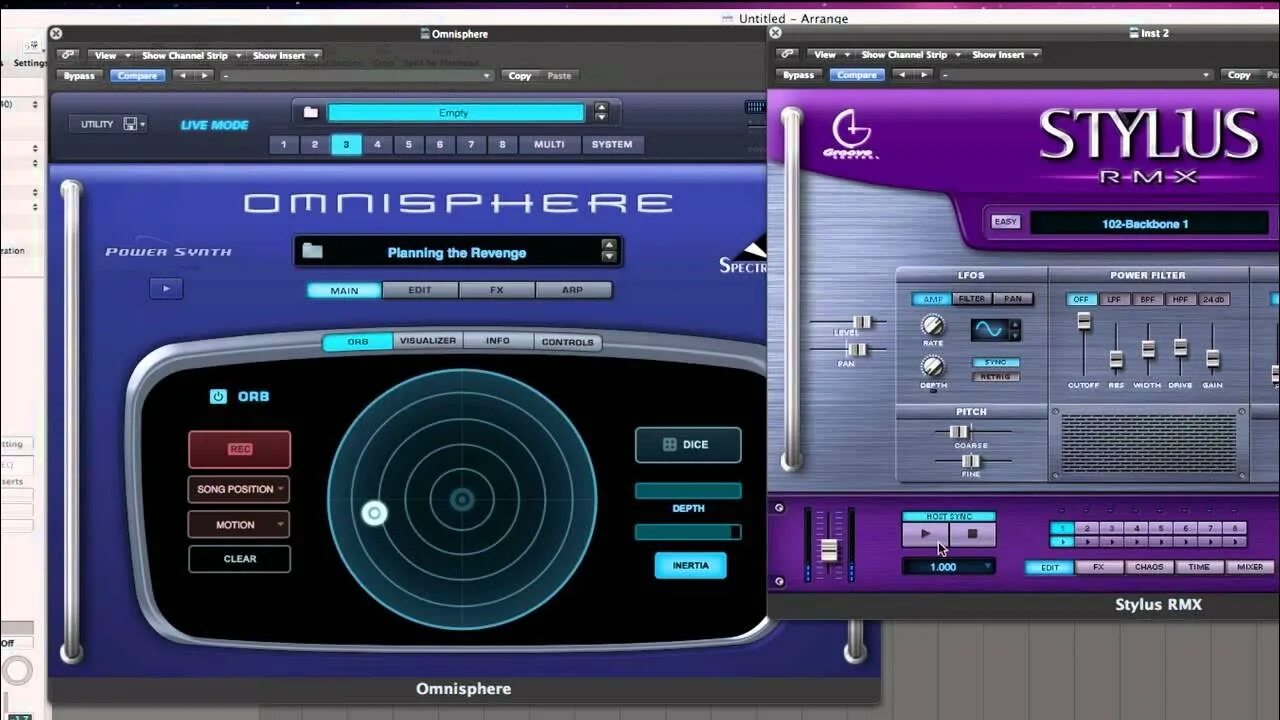Click Copy in the Omnisphere window header
The image size is (1280, 720).
point(520,76)
